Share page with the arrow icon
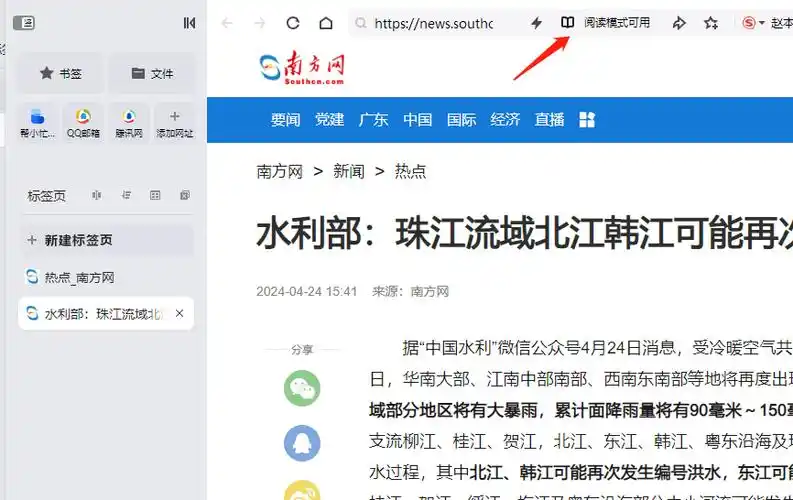 679,23
